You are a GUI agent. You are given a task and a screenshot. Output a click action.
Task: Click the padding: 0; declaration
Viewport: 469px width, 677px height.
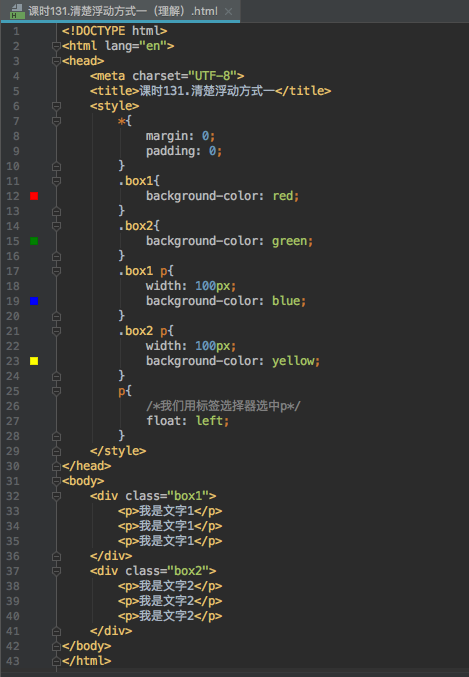tap(184, 151)
